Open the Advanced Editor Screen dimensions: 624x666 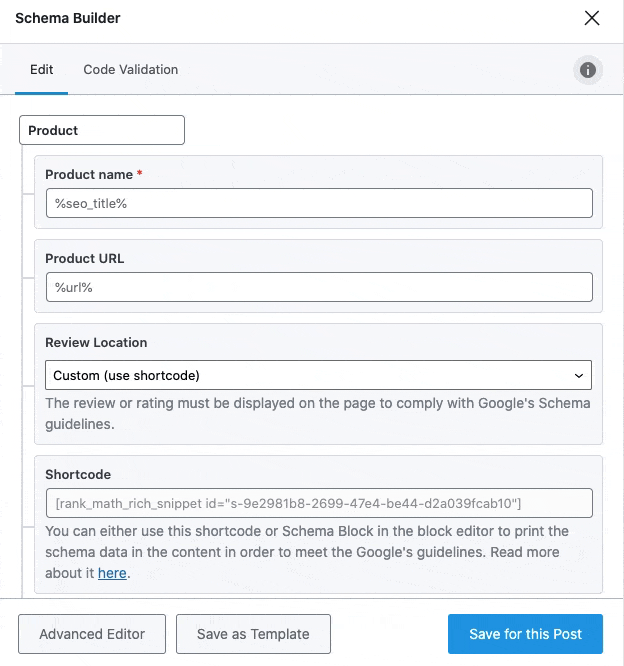click(92, 634)
